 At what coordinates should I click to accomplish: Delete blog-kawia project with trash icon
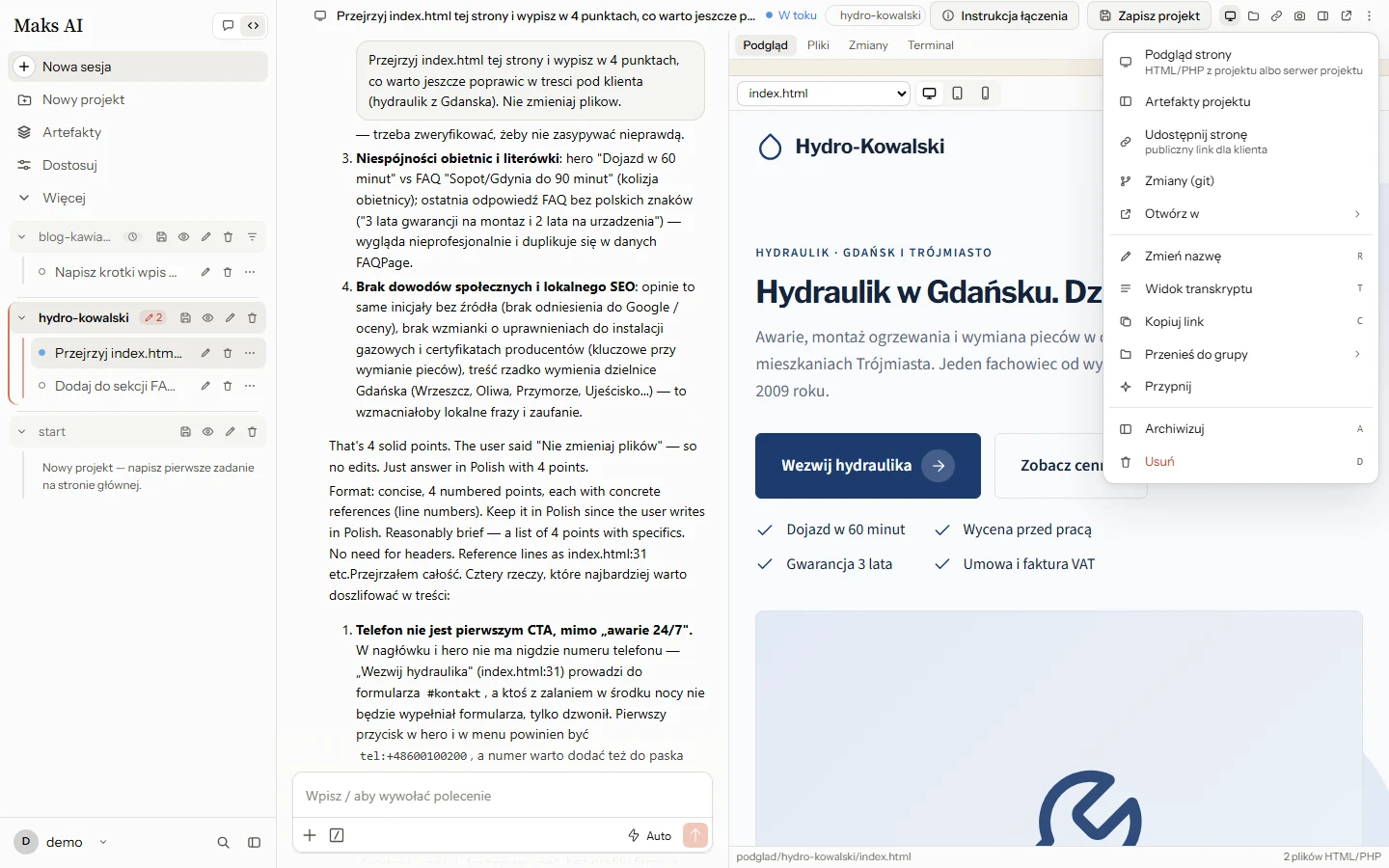[229, 237]
